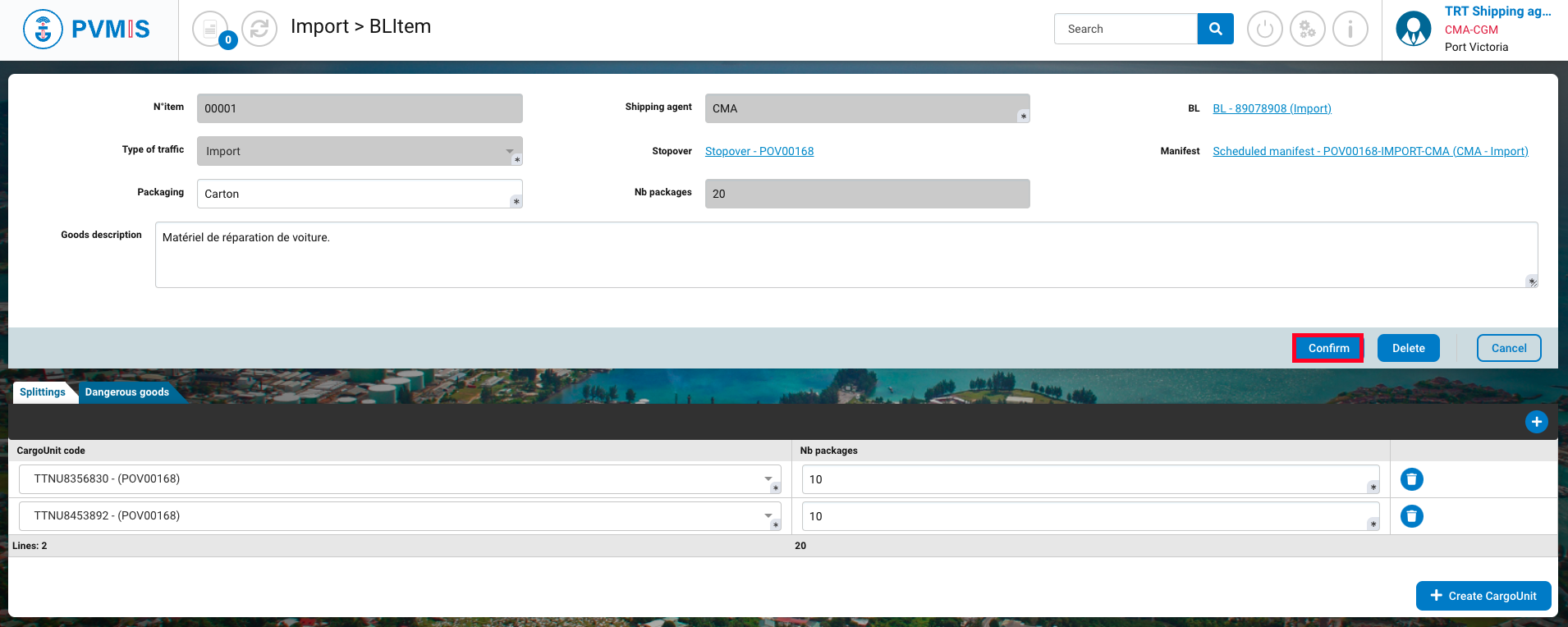Viewport: 1568px width, 627px height.
Task: Click the Create CargoUnit button
Action: [1483, 596]
